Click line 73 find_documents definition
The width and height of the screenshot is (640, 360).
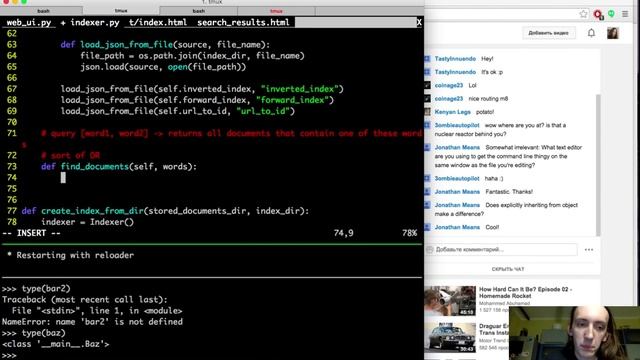click(x=119, y=167)
